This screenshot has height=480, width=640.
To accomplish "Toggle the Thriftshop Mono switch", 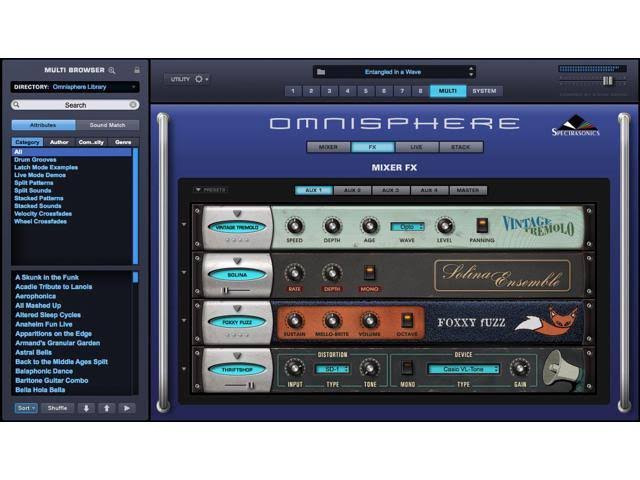I will coord(407,368).
